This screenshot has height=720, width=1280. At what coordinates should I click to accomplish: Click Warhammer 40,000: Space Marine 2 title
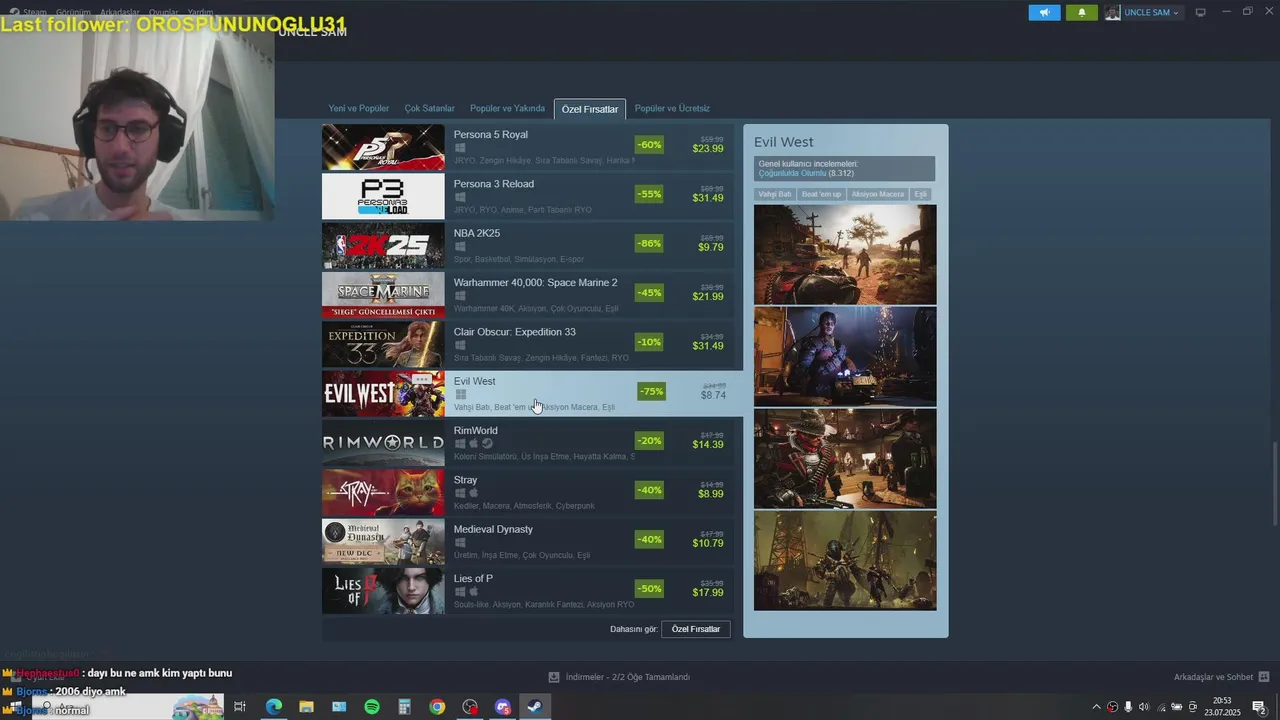536,283
